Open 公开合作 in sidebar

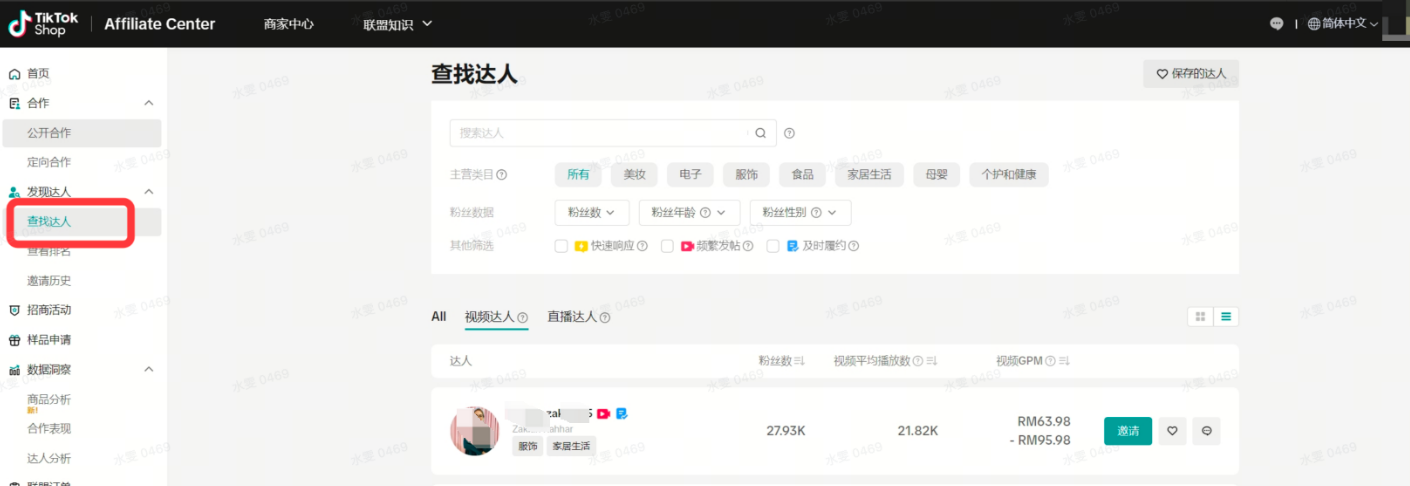[82, 133]
